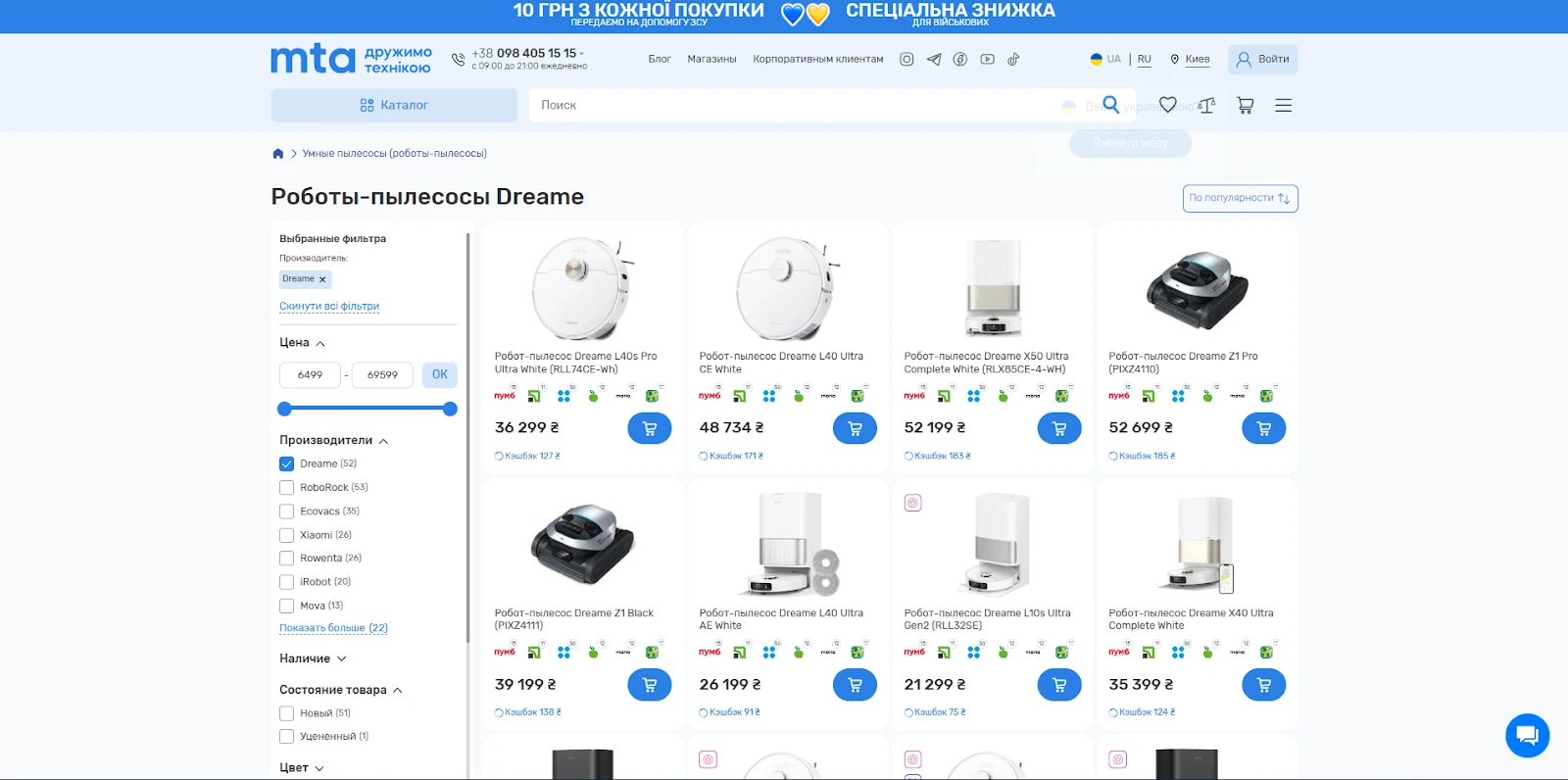Check the Ecovacs manufacturer filter
The width and height of the screenshot is (1568, 780).
point(286,512)
